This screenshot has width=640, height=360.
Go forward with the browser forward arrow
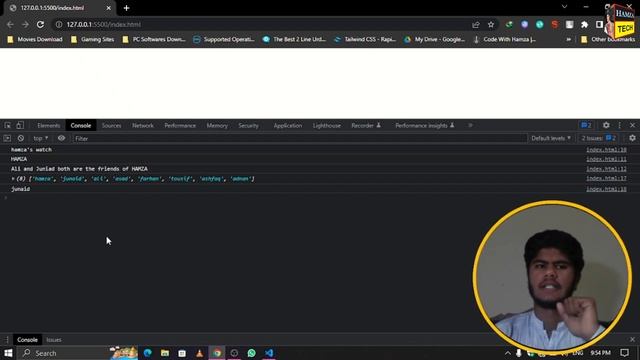point(25,24)
